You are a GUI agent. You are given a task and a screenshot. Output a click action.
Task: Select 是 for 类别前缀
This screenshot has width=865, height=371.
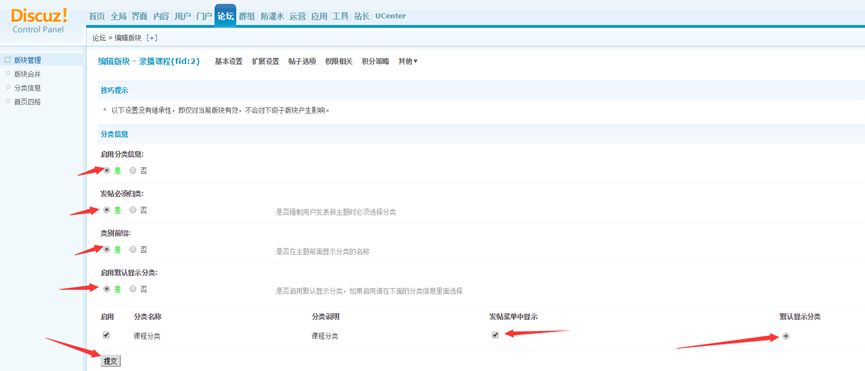(106, 249)
